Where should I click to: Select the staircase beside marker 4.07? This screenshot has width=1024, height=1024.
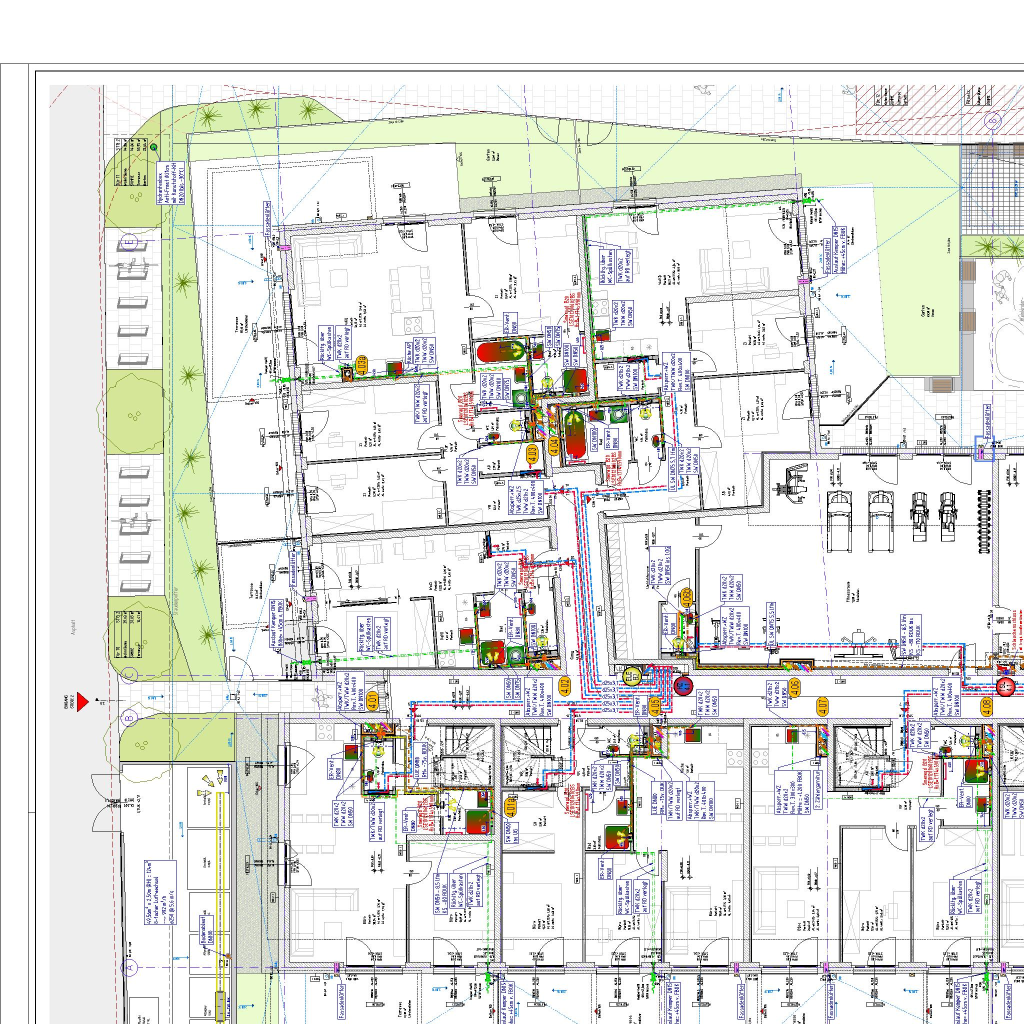pyautogui.click(x=859, y=755)
